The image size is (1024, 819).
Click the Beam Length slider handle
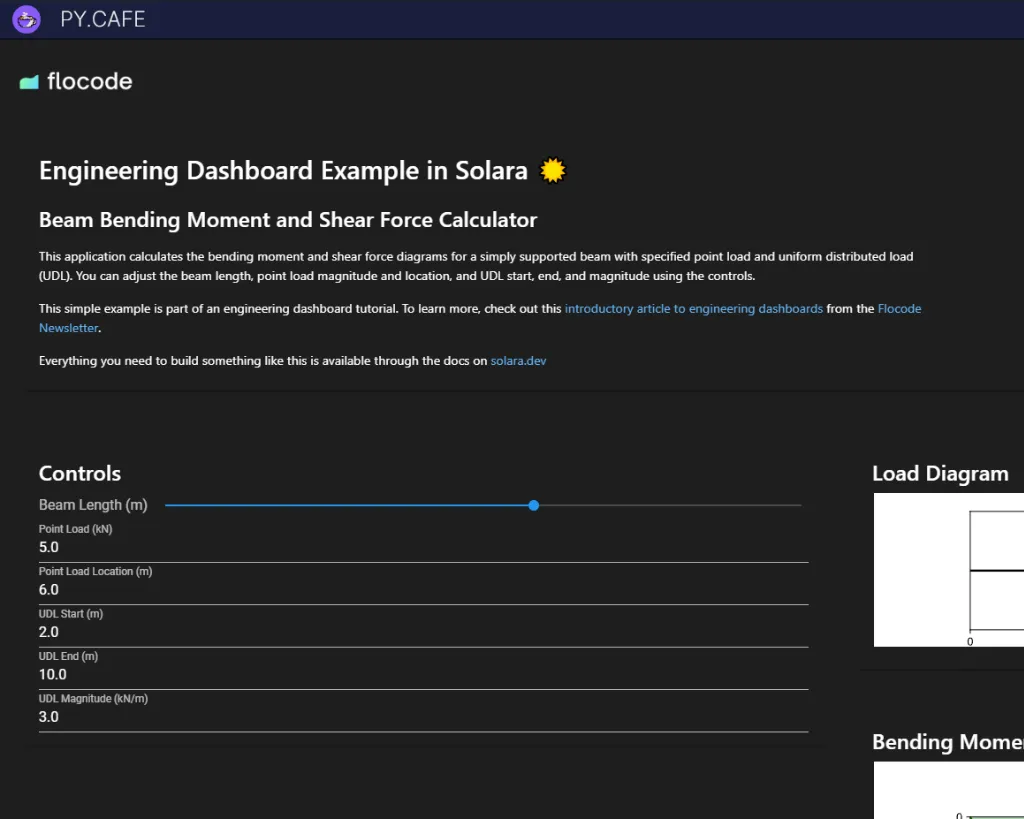tap(534, 506)
